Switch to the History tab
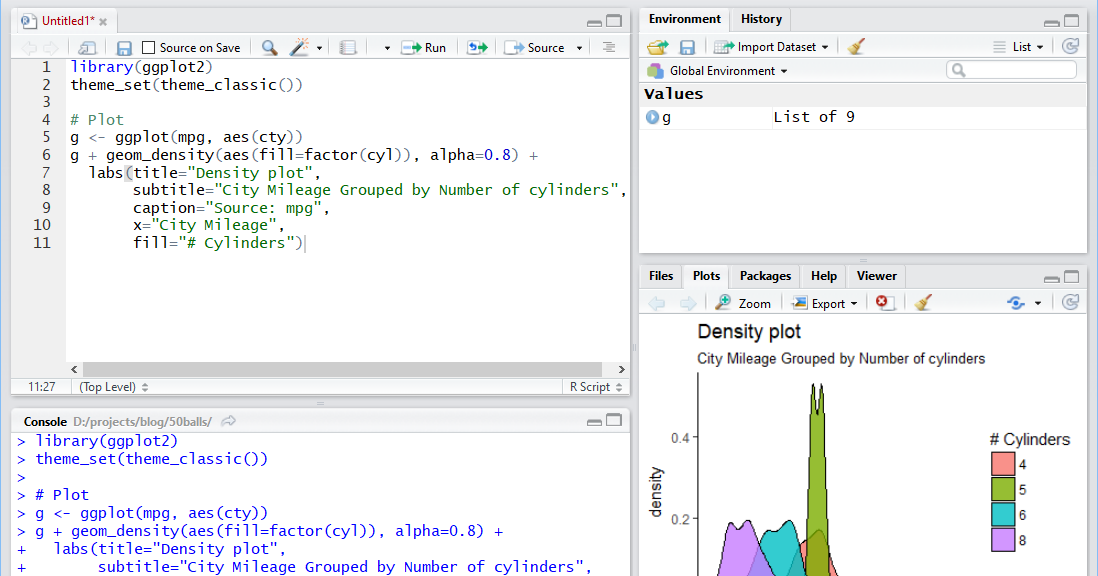 [761, 19]
